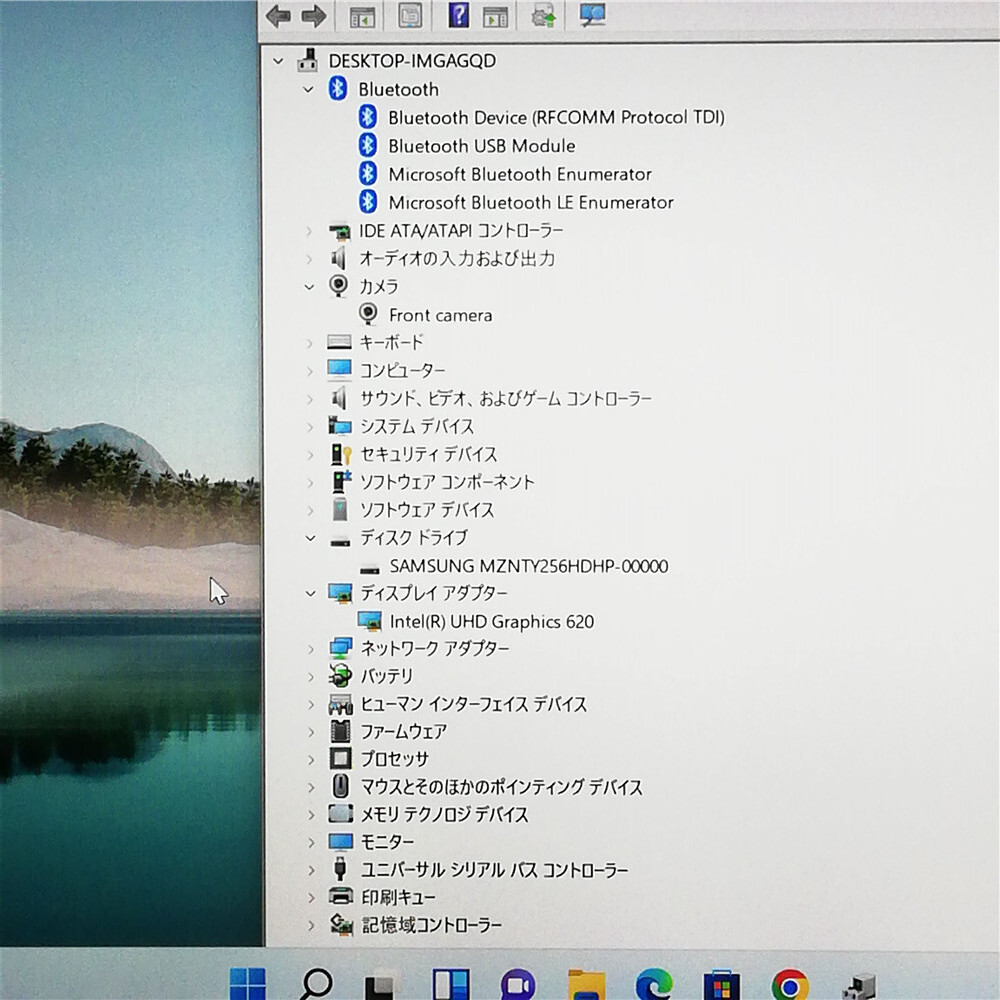The width and height of the screenshot is (1000, 1000).
Task: Expand the プロセッサ category
Action: [x=311, y=760]
